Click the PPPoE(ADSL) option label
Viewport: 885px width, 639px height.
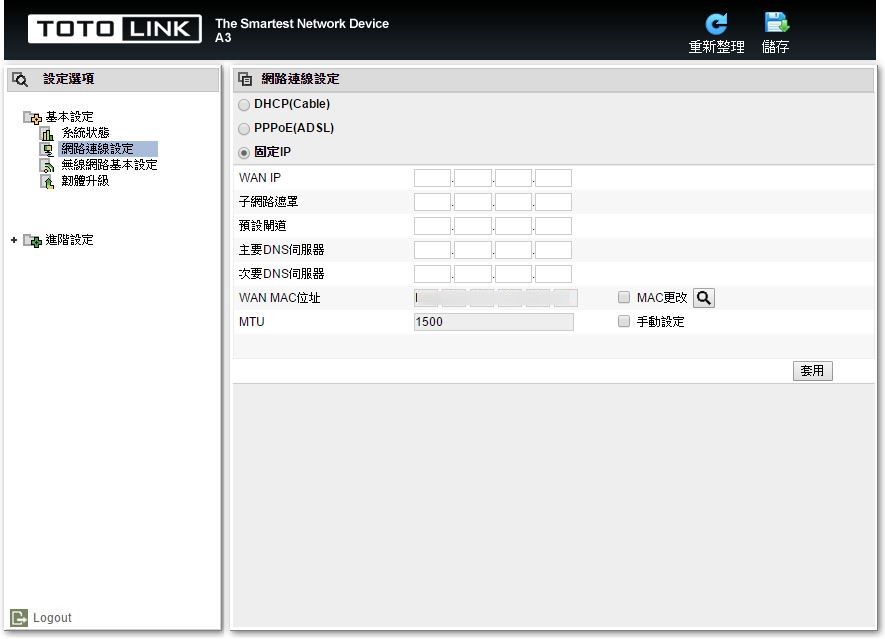pyautogui.click(x=294, y=128)
